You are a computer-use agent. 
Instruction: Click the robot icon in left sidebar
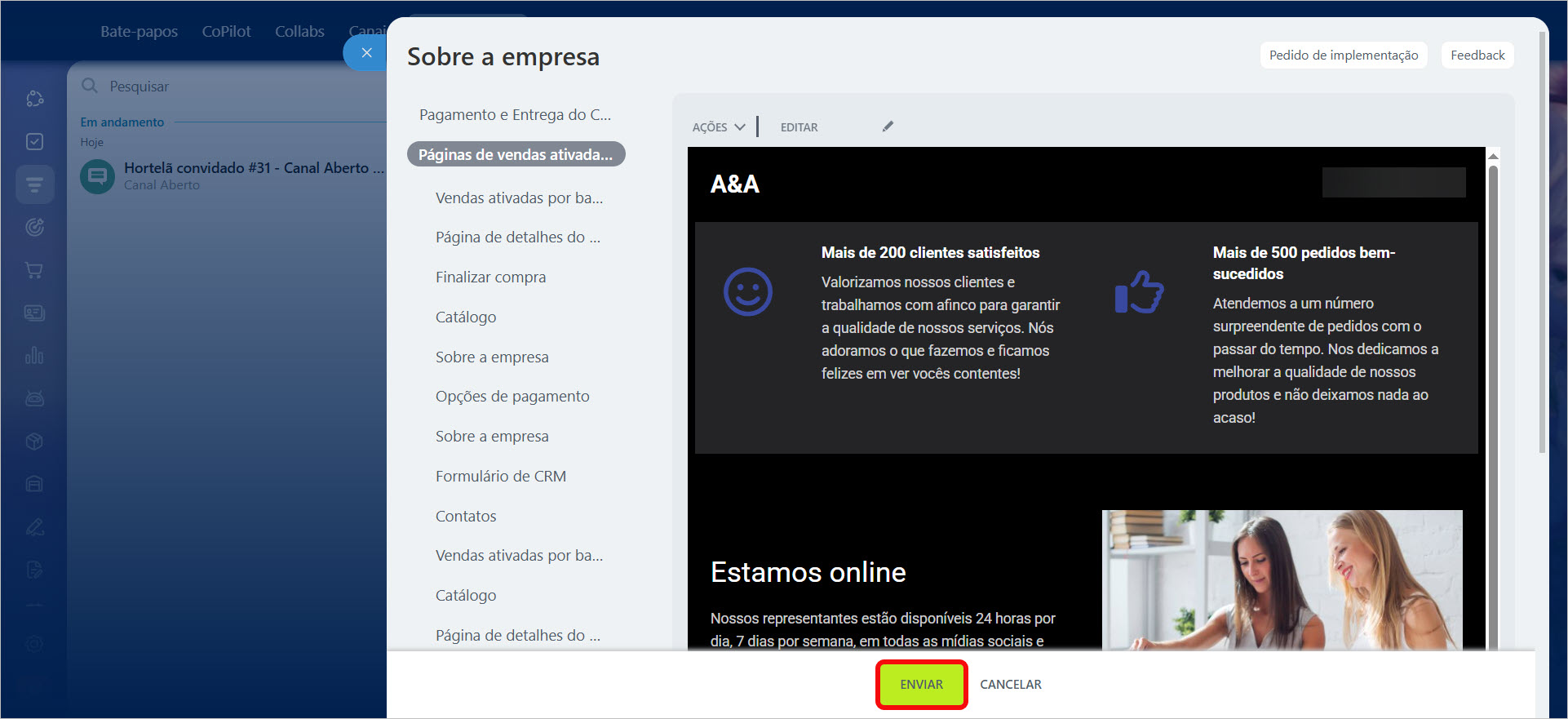(34, 398)
